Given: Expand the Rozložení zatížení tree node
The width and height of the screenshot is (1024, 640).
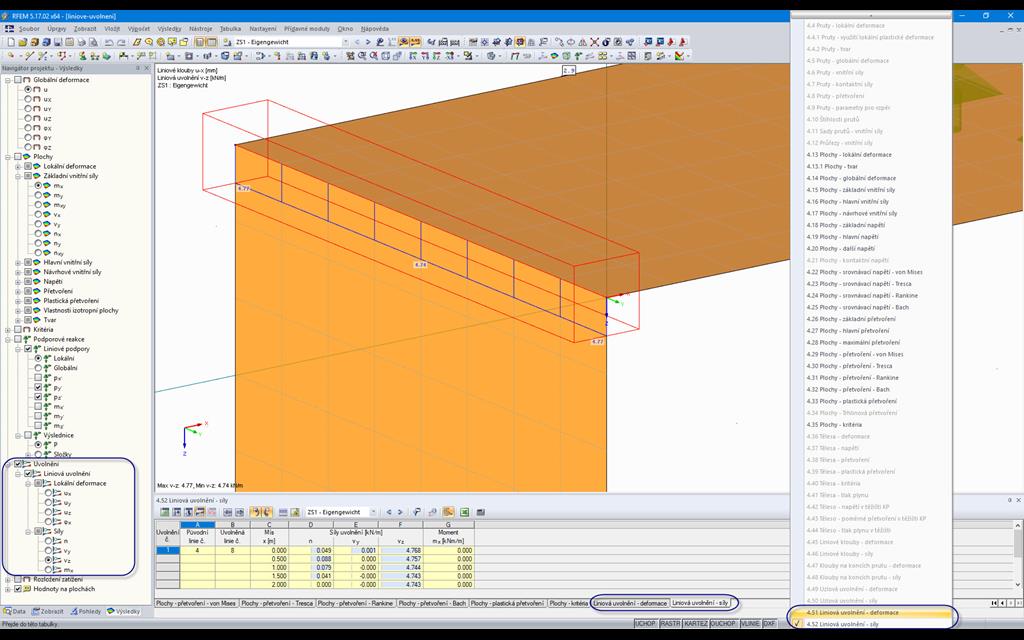Looking at the screenshot, I should pos(8,579).
